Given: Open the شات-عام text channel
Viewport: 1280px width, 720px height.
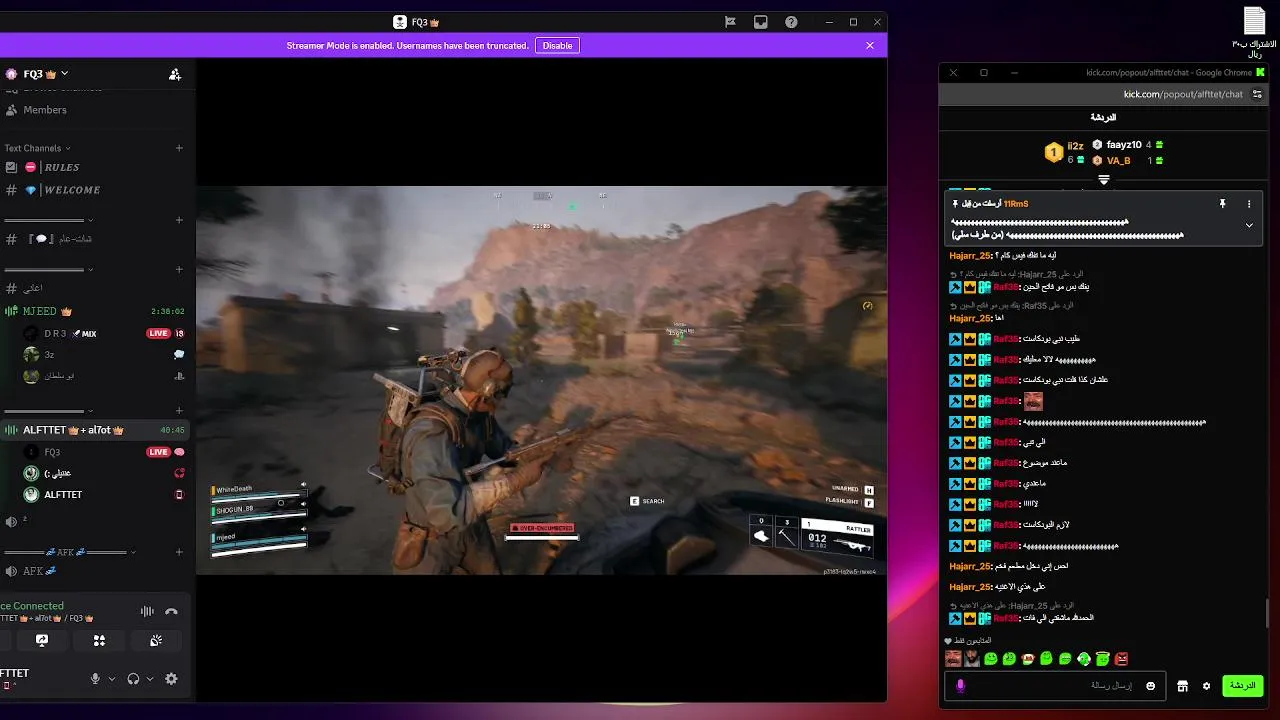Looking at the screenshot, I should pyautogui.click(x=60, y=239).
